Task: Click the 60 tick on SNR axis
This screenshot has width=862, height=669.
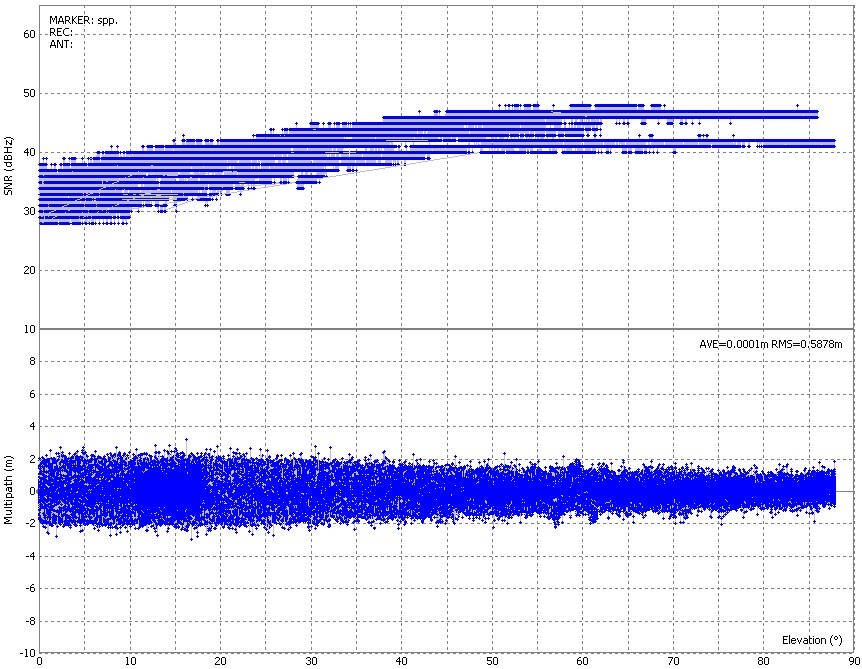Action: 30,34
